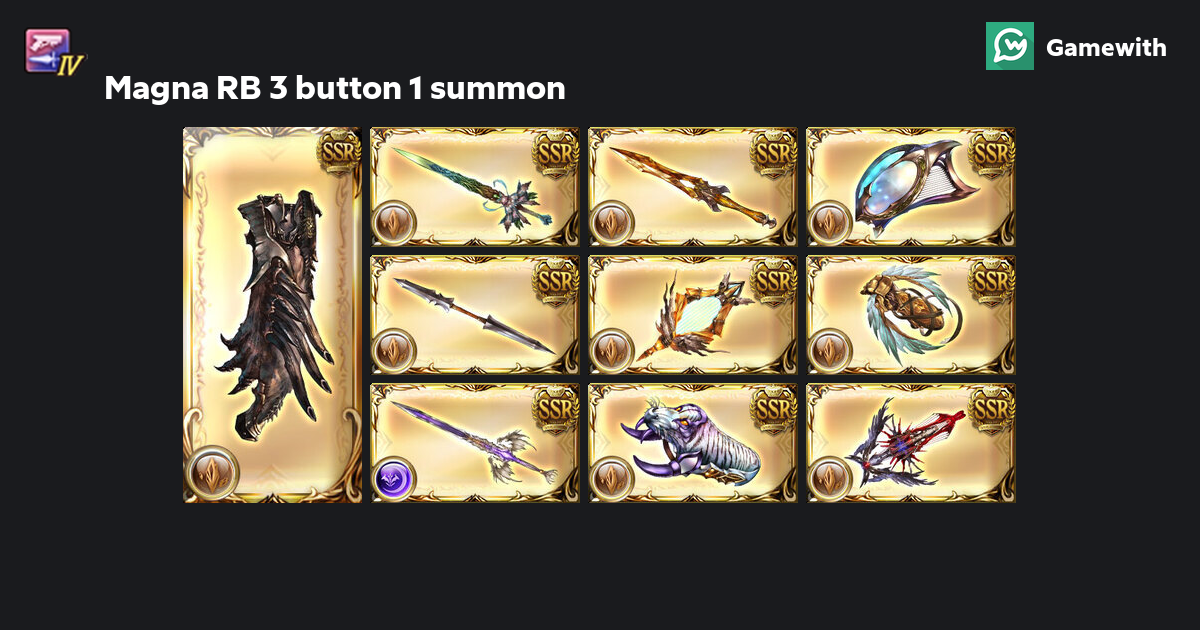The image size is (1200, 630).
Task: Select the red and black harp weapon
Action: (911, 443)
